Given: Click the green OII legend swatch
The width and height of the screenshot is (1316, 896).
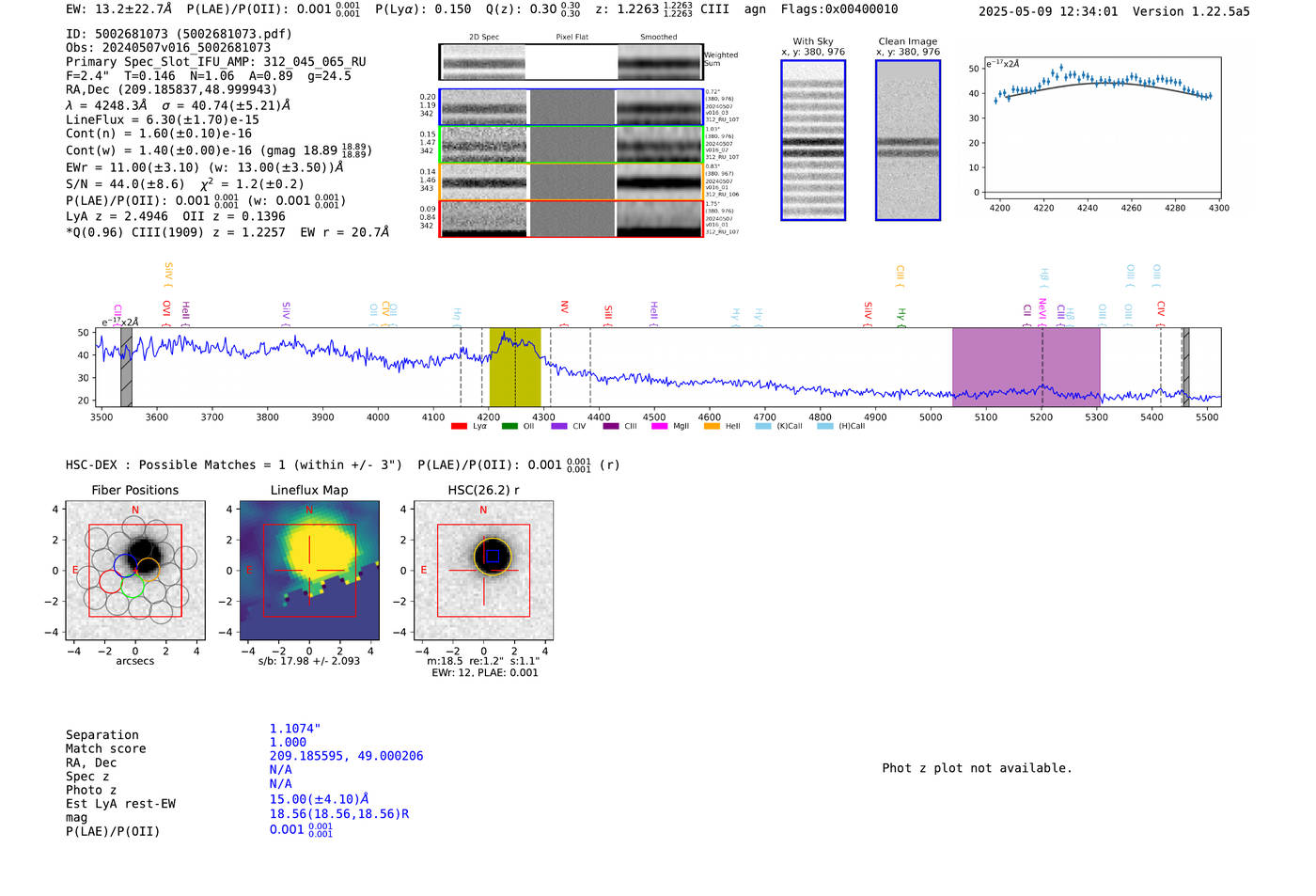Looking at the screenshot, I should pos(509,426).
